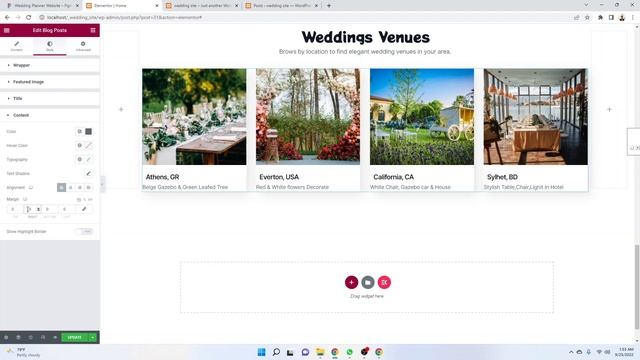Switch to the wedding site WordPress browser tab
Viewport: 640px width, 360px height.
click(x=202, y=6)
